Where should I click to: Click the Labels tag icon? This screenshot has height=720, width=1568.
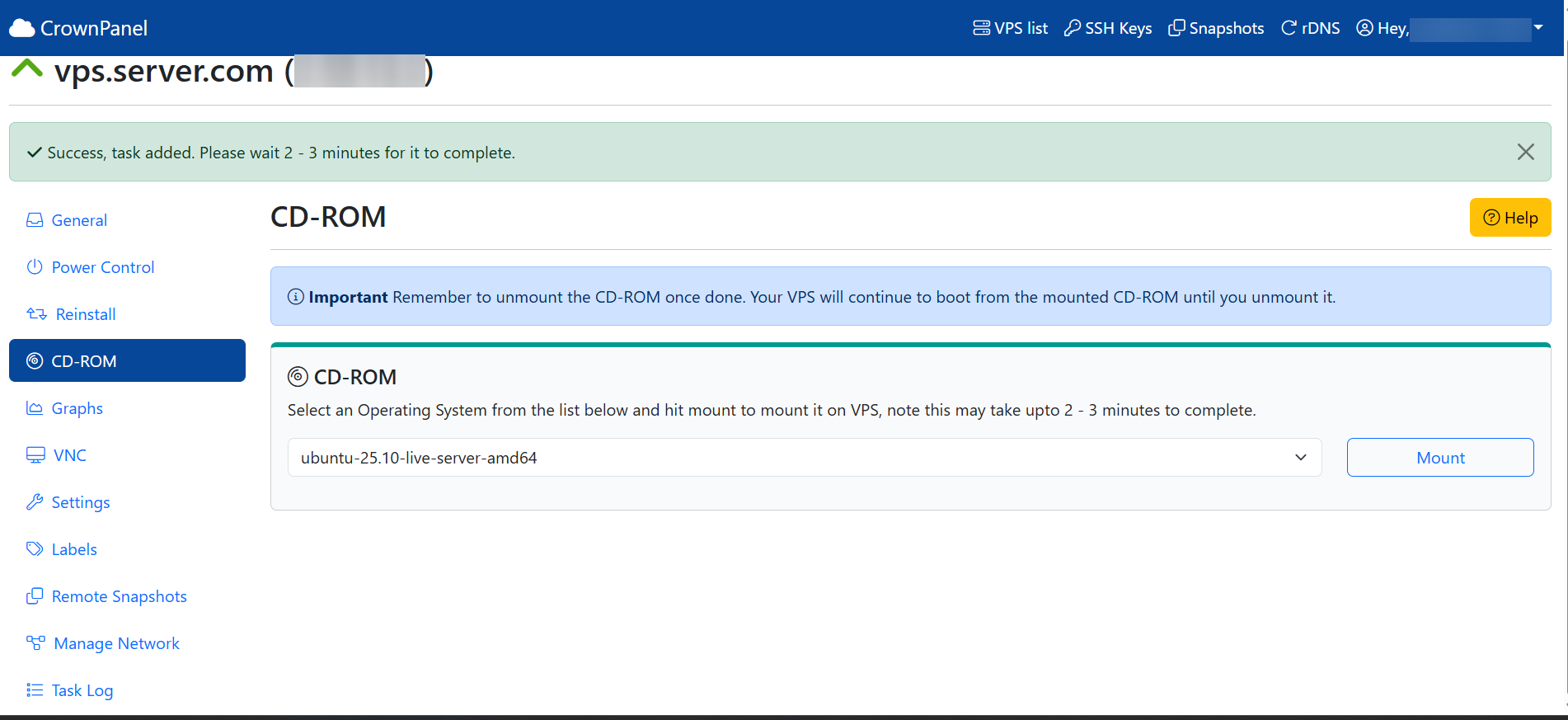pos(35,549)
